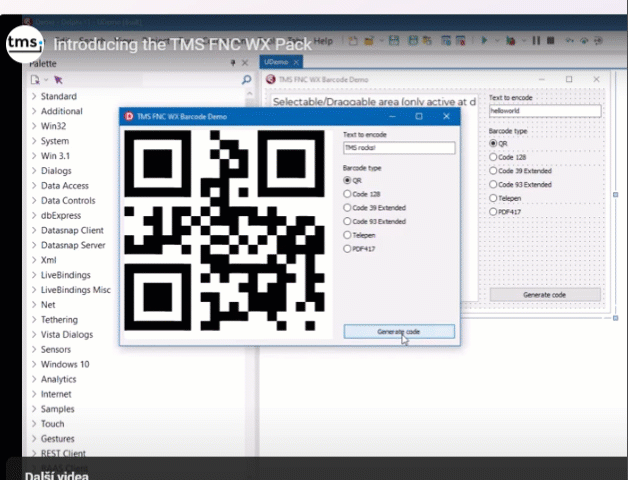Screen dimensions: 628x480
Task: Click the Trace Into debug icon
Action: [569, 40]
